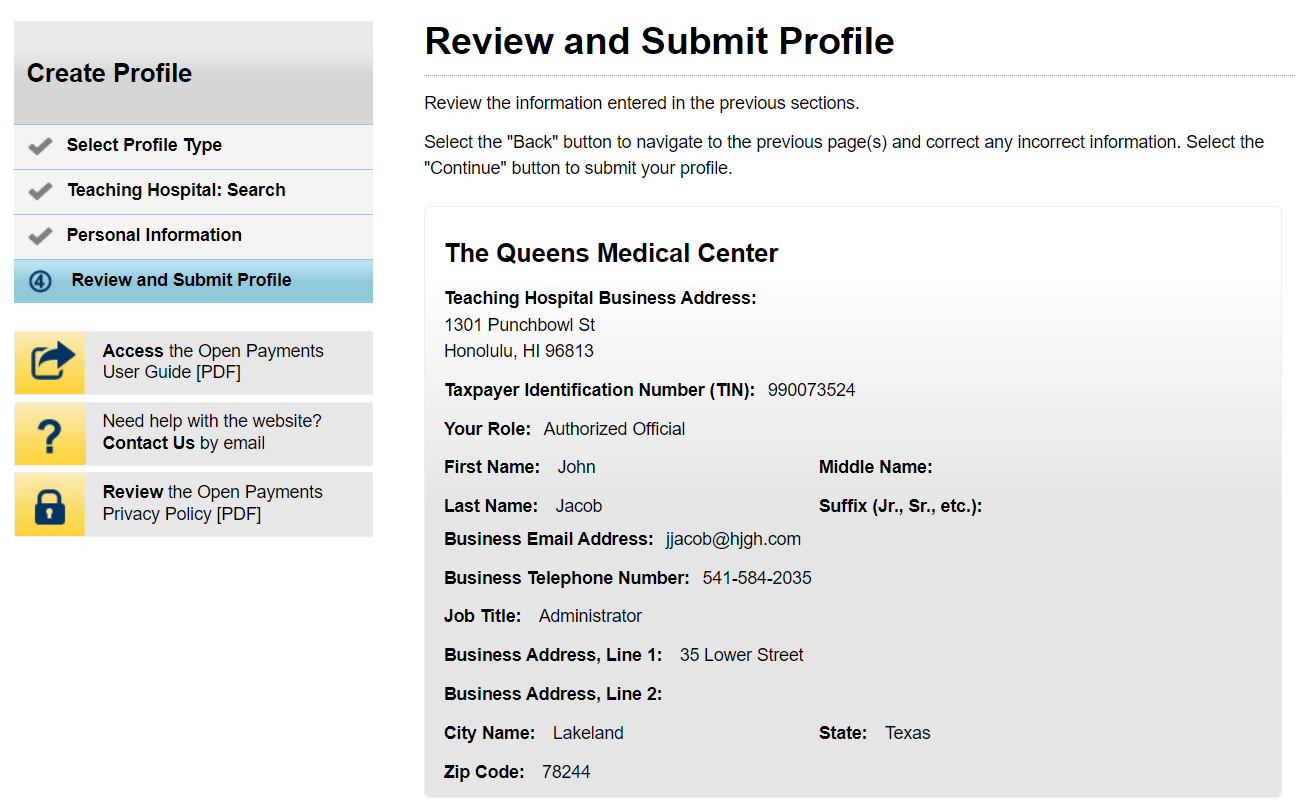The width and height of the screenshot is (1312, 808).
Task: Click checkmark icon beside Teaching Hospital: Search
Action: click(x=40, y=191)
